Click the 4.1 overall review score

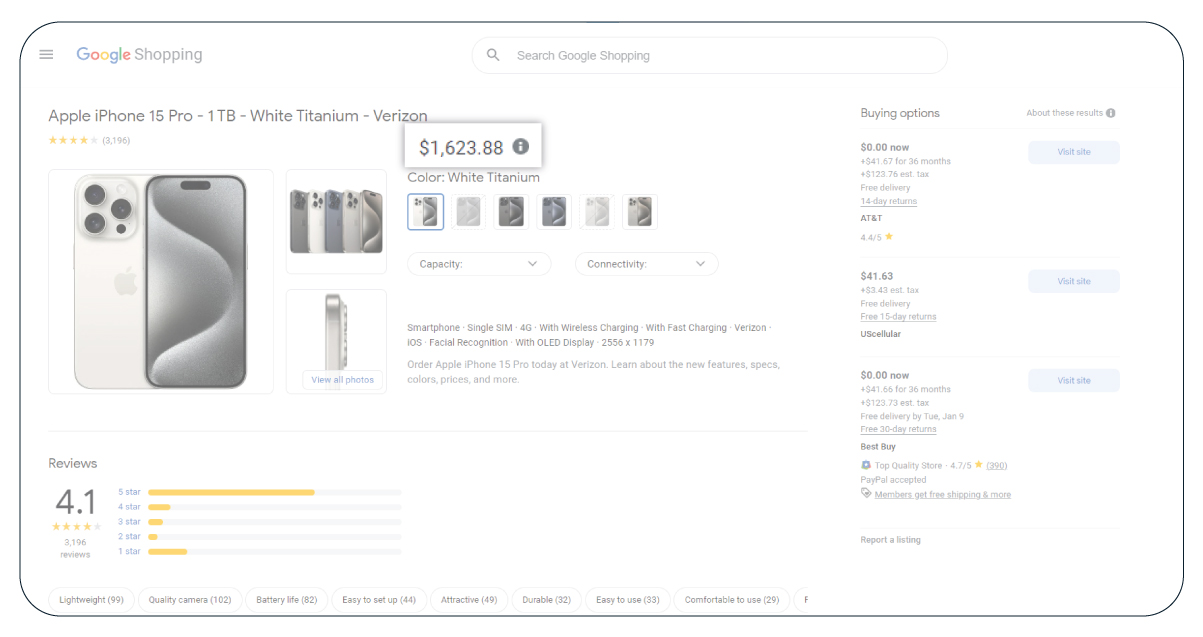tap(75, 501)
